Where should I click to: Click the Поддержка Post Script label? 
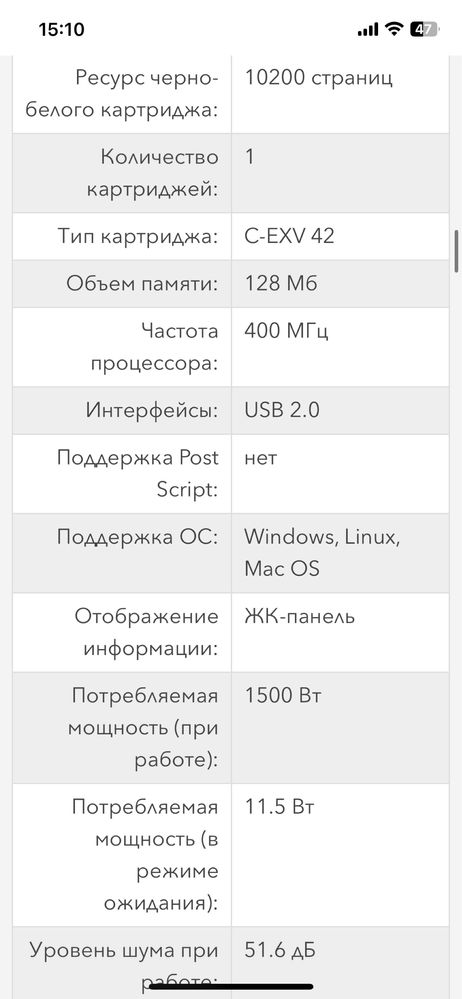[138, 473]
